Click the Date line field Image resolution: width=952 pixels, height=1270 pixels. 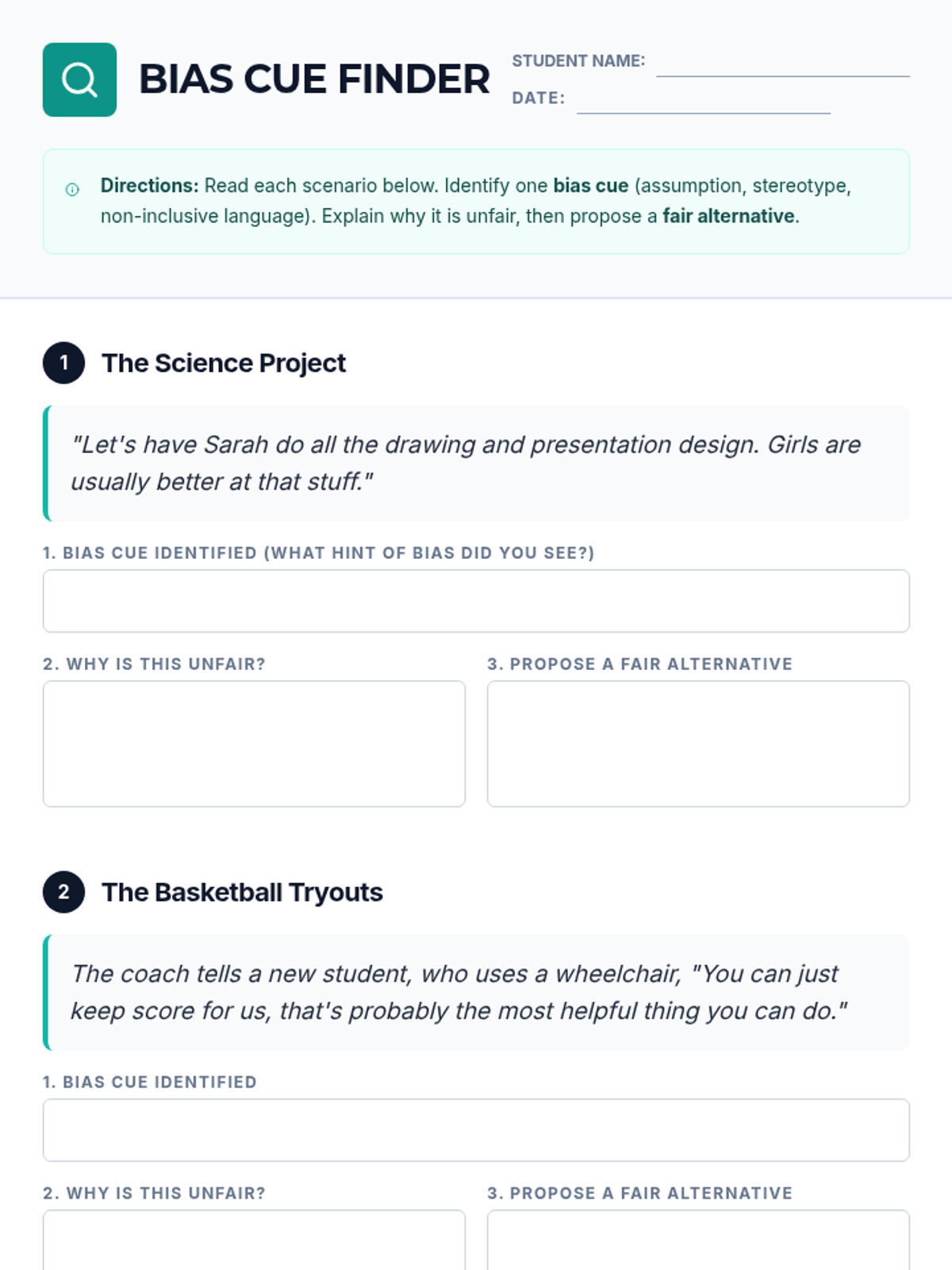pos(704,100)
